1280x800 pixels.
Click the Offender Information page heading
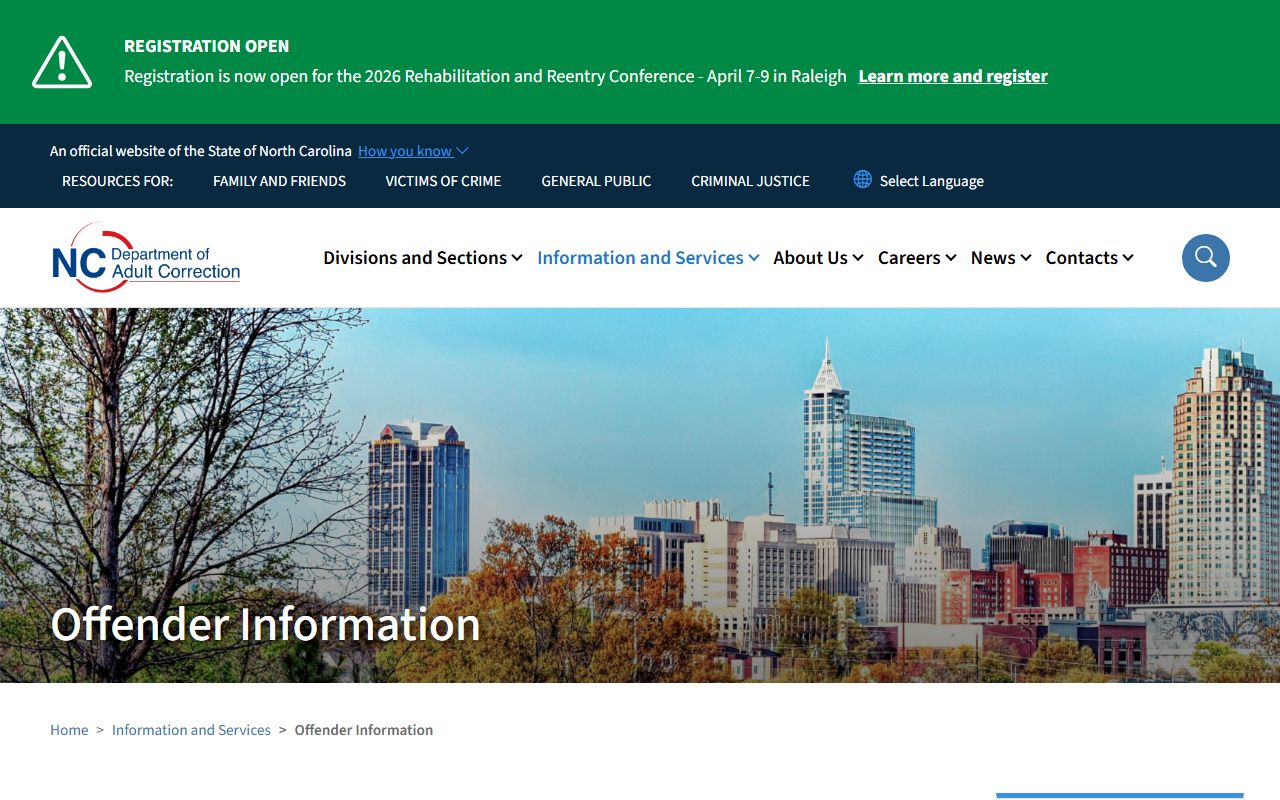[265, 624]
